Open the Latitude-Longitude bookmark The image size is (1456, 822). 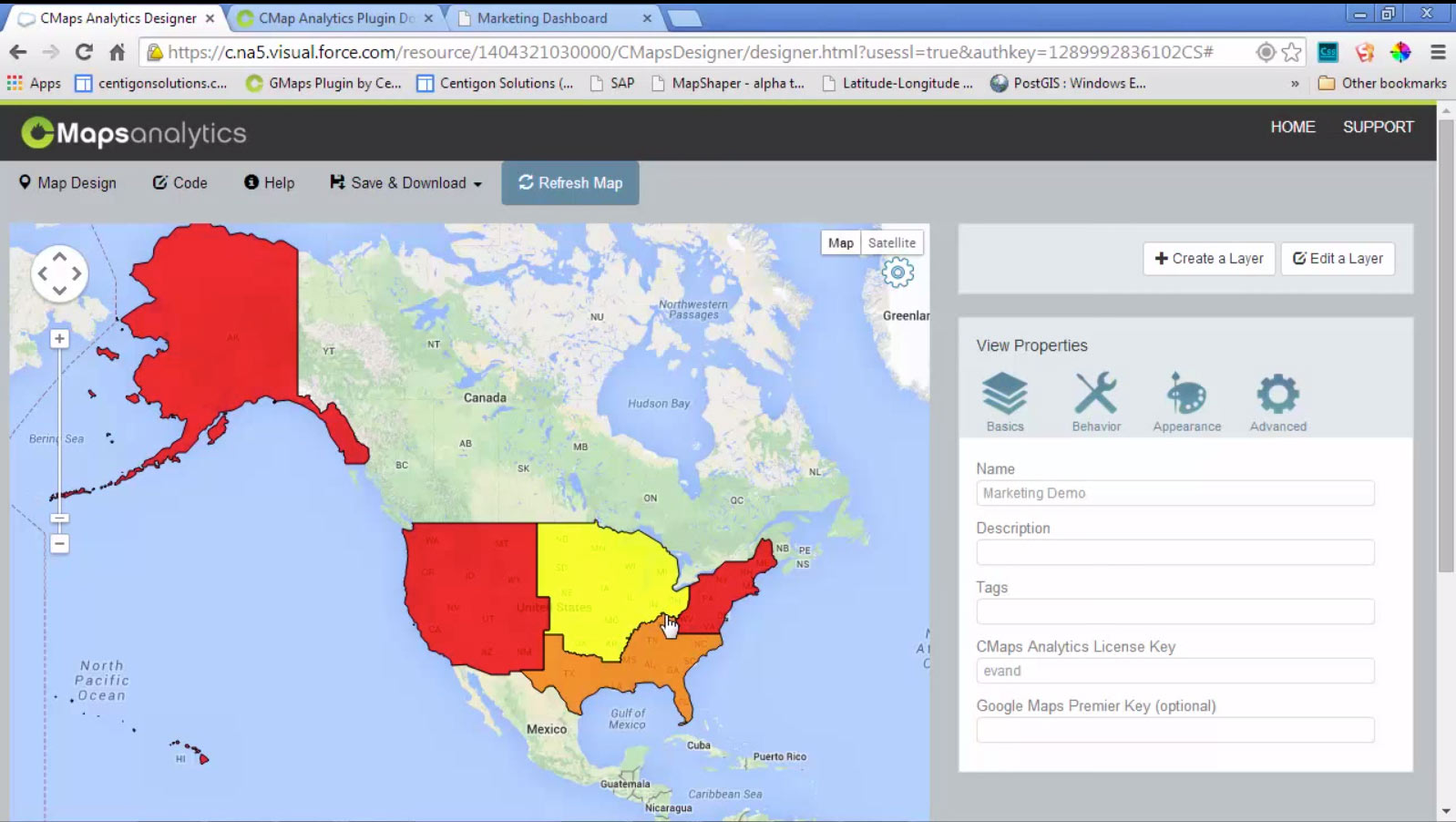click(897, 83)
